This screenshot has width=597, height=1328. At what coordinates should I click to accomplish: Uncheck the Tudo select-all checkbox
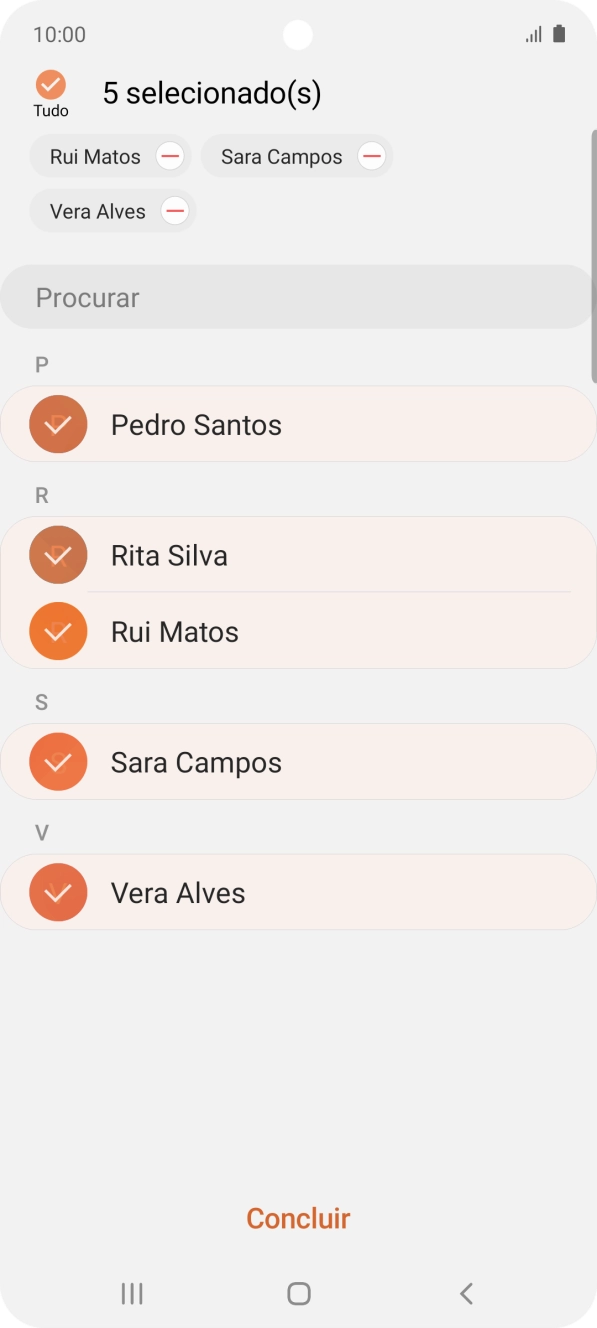point(49,85)
